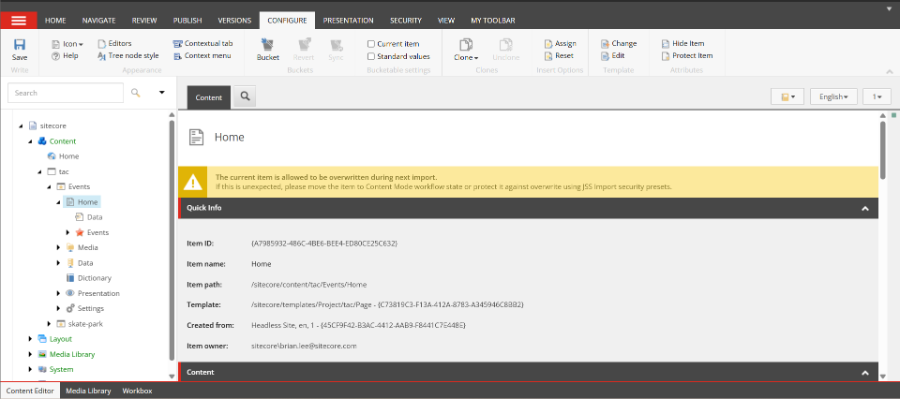
Task: Open the magnifier search tab beside Content
Action: click(245, 96)
